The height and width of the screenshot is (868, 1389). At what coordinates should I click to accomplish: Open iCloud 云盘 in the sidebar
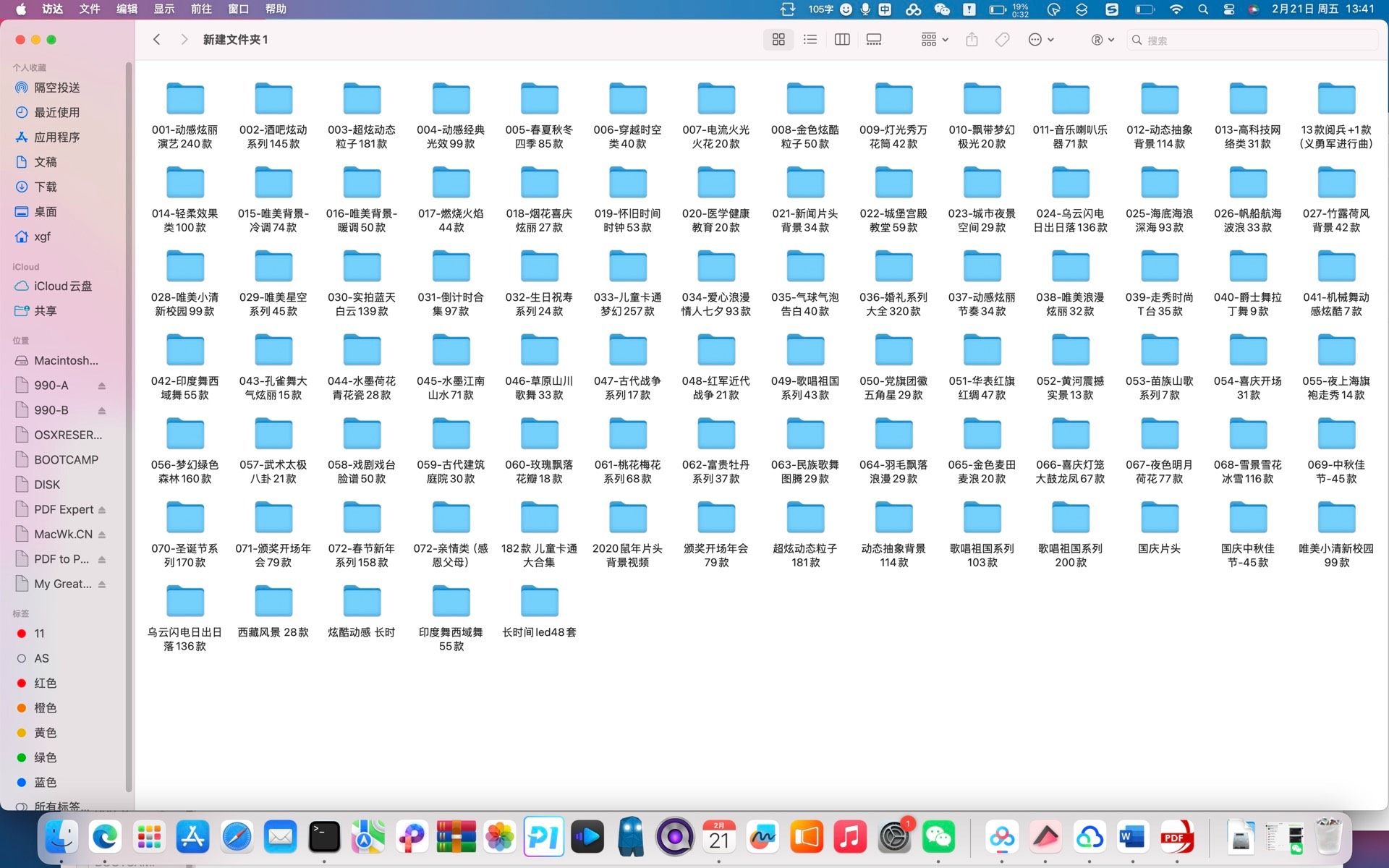pyautogui.click(x=62, y=286)
